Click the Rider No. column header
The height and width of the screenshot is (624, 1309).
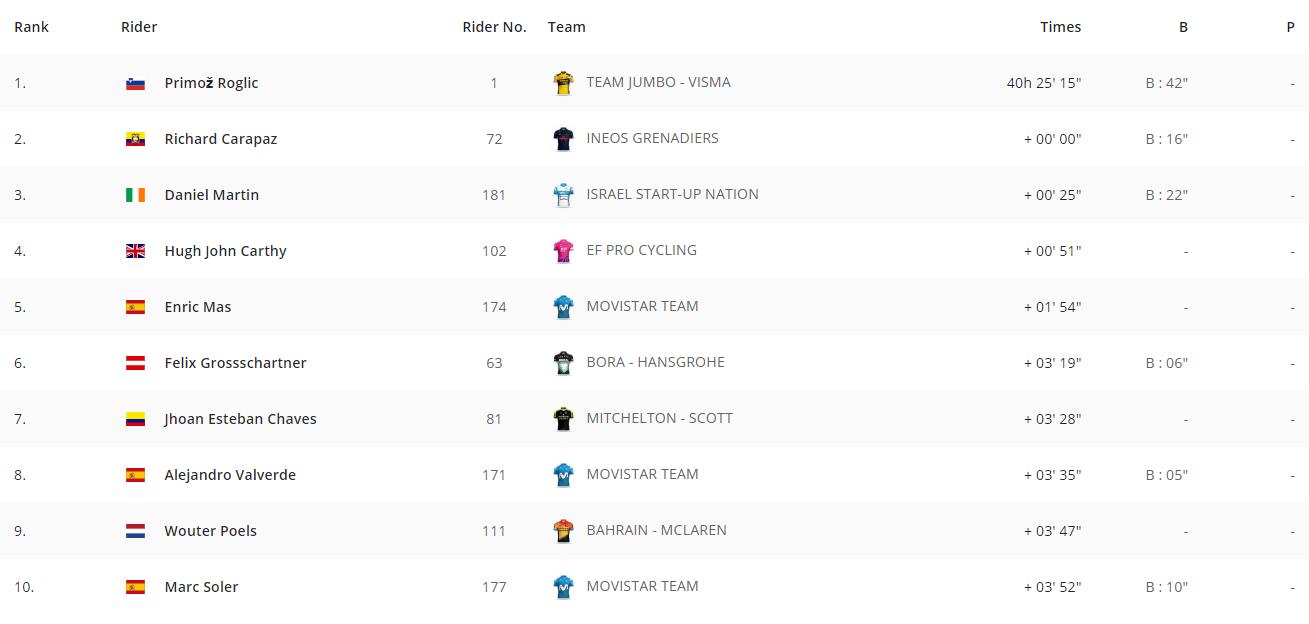tap(494, 27)
